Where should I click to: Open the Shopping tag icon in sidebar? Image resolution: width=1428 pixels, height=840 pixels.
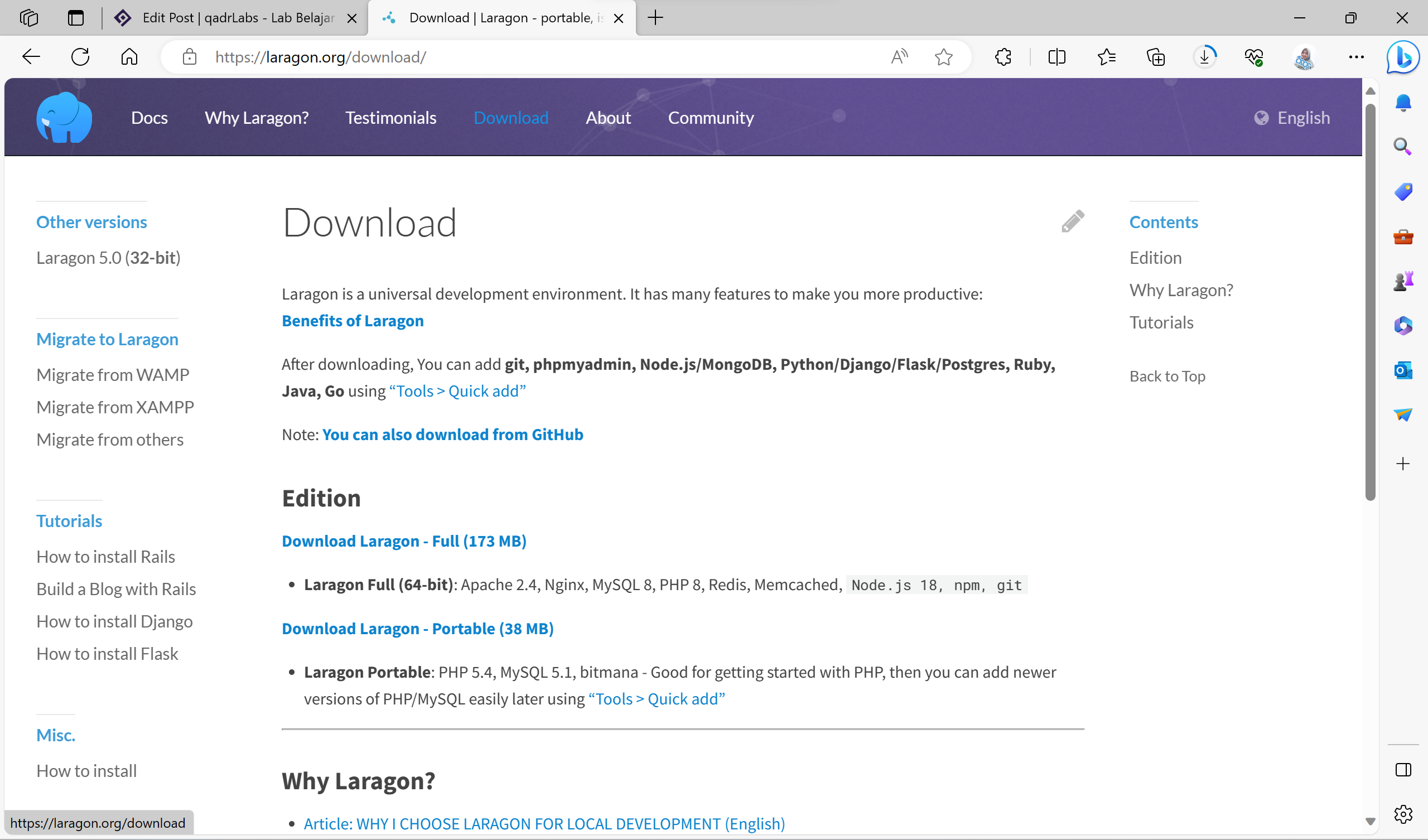tap(1403, 191)
